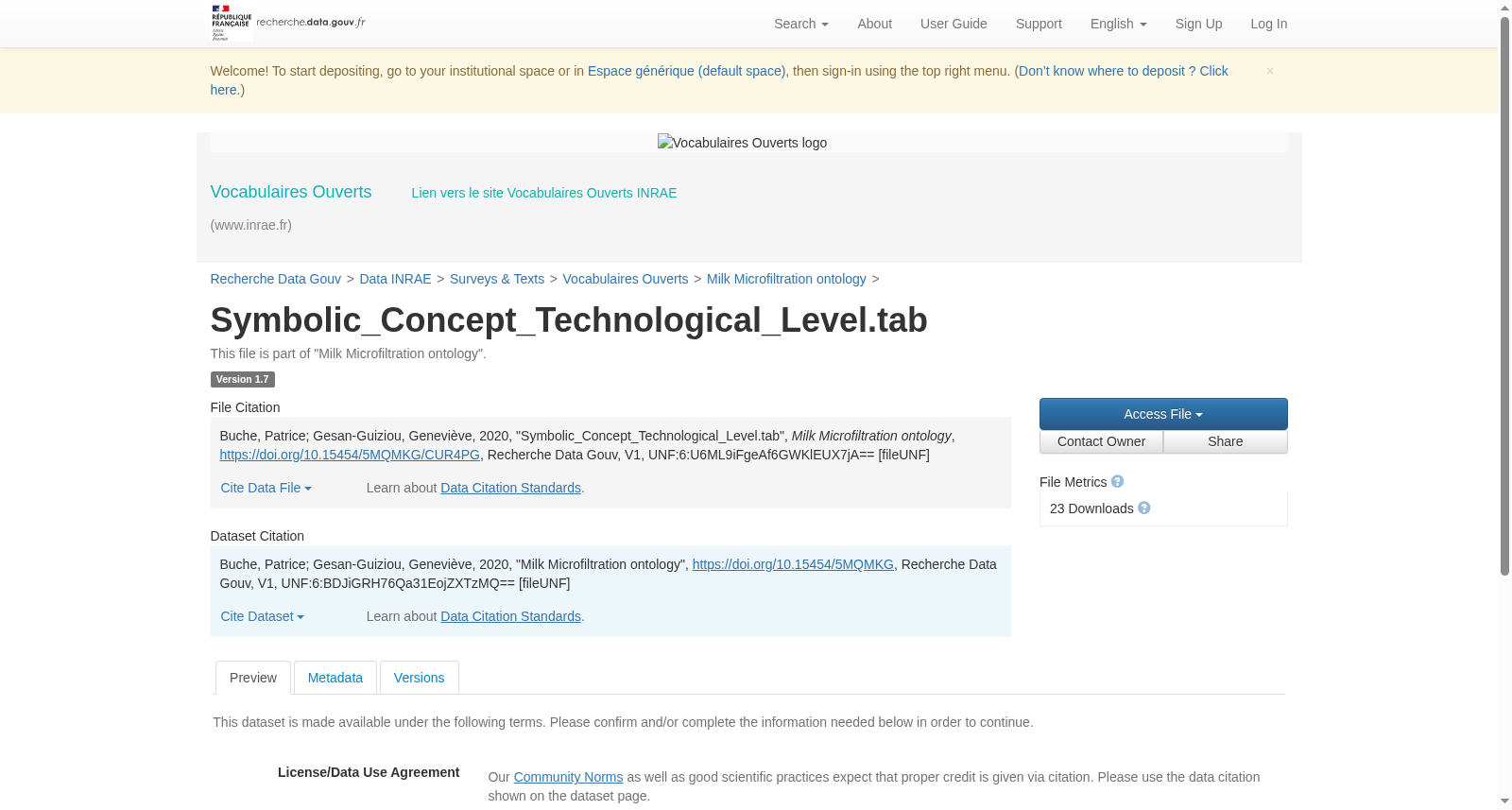Go to Data INRAE breadcrumb
Image resolution: width=1512 pixels, height=810 pixels.
(395, 279)
